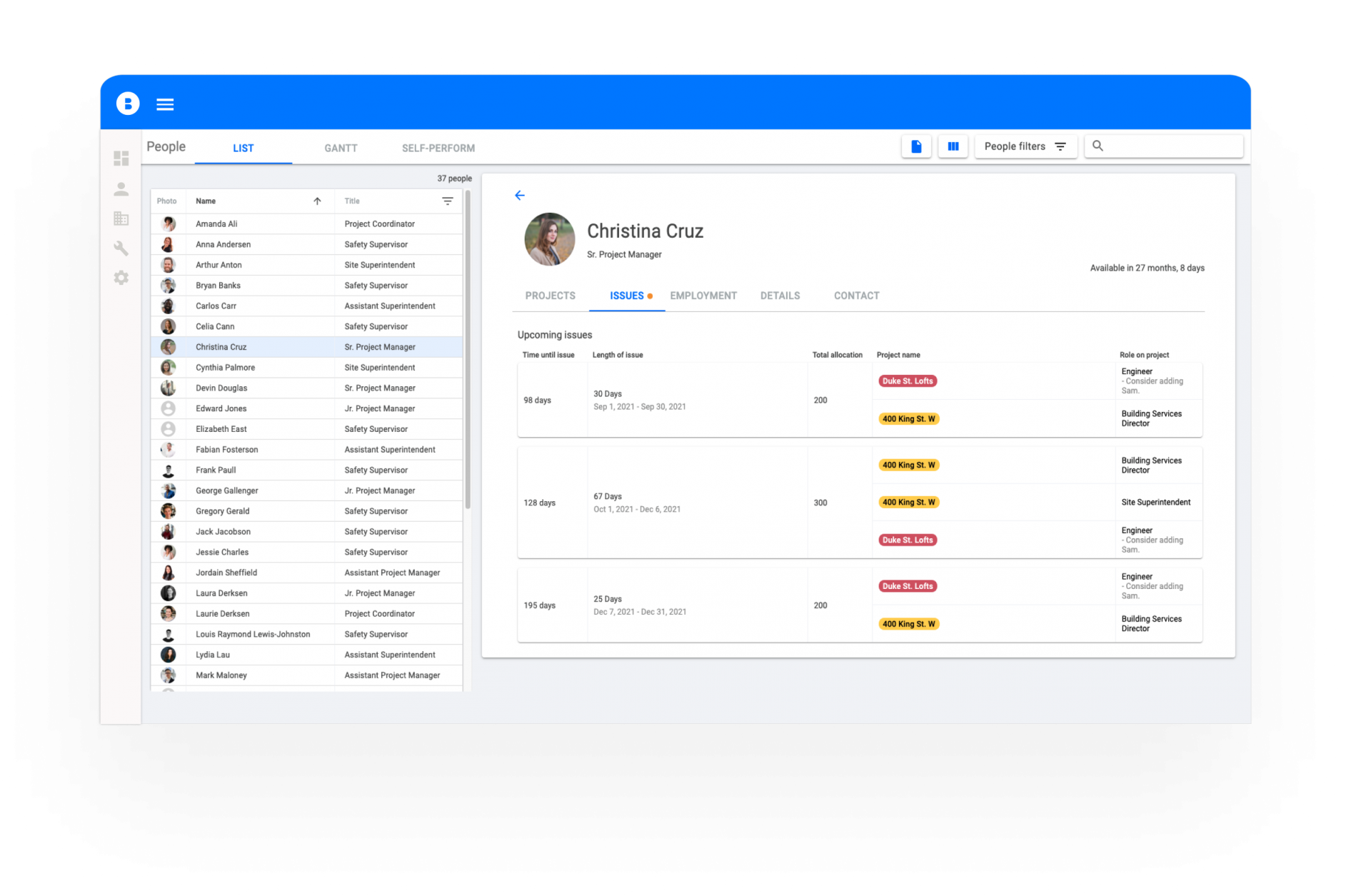Click the search magnifier in the search bar

coord(1098,146)
